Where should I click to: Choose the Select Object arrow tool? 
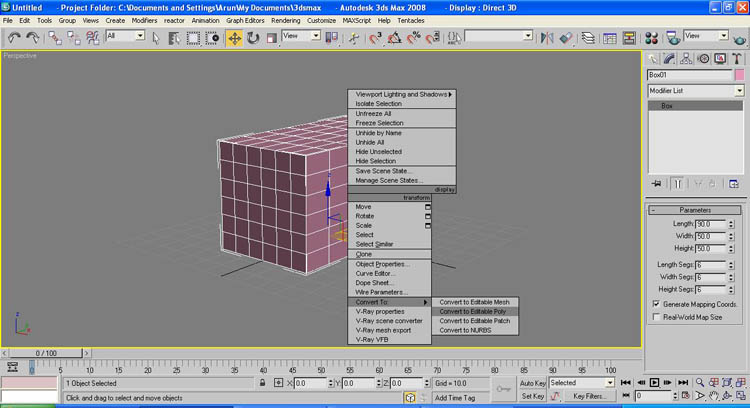coord(156,38)
